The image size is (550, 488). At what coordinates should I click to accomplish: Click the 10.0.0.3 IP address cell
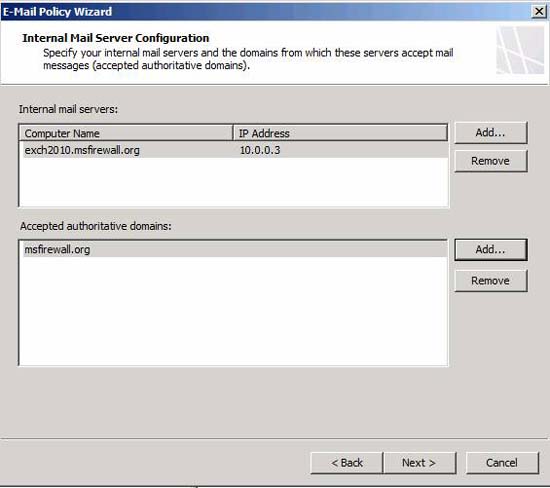pyautogui.click(x=260, y=150)
